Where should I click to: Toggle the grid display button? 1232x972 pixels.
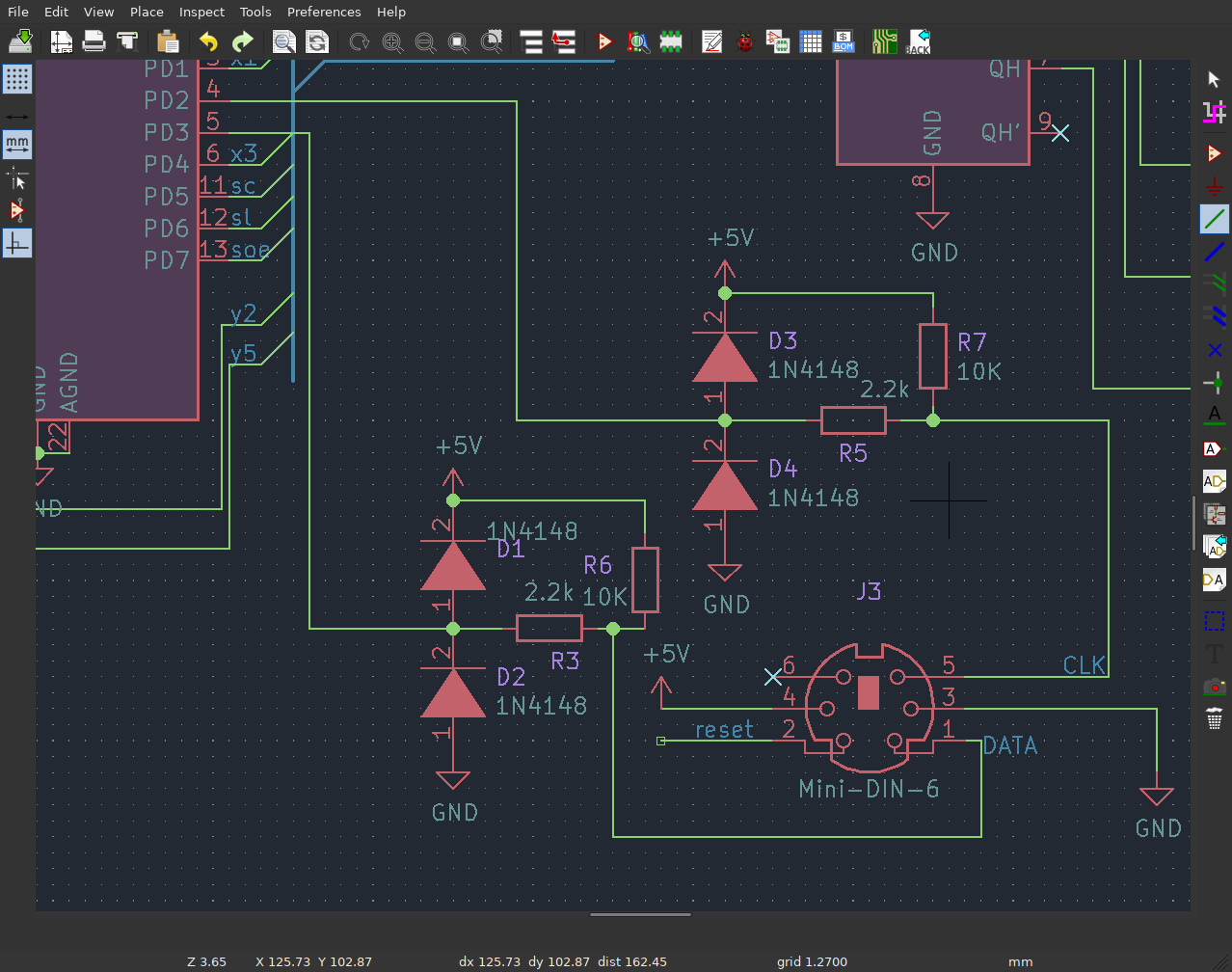coord(17,78)
